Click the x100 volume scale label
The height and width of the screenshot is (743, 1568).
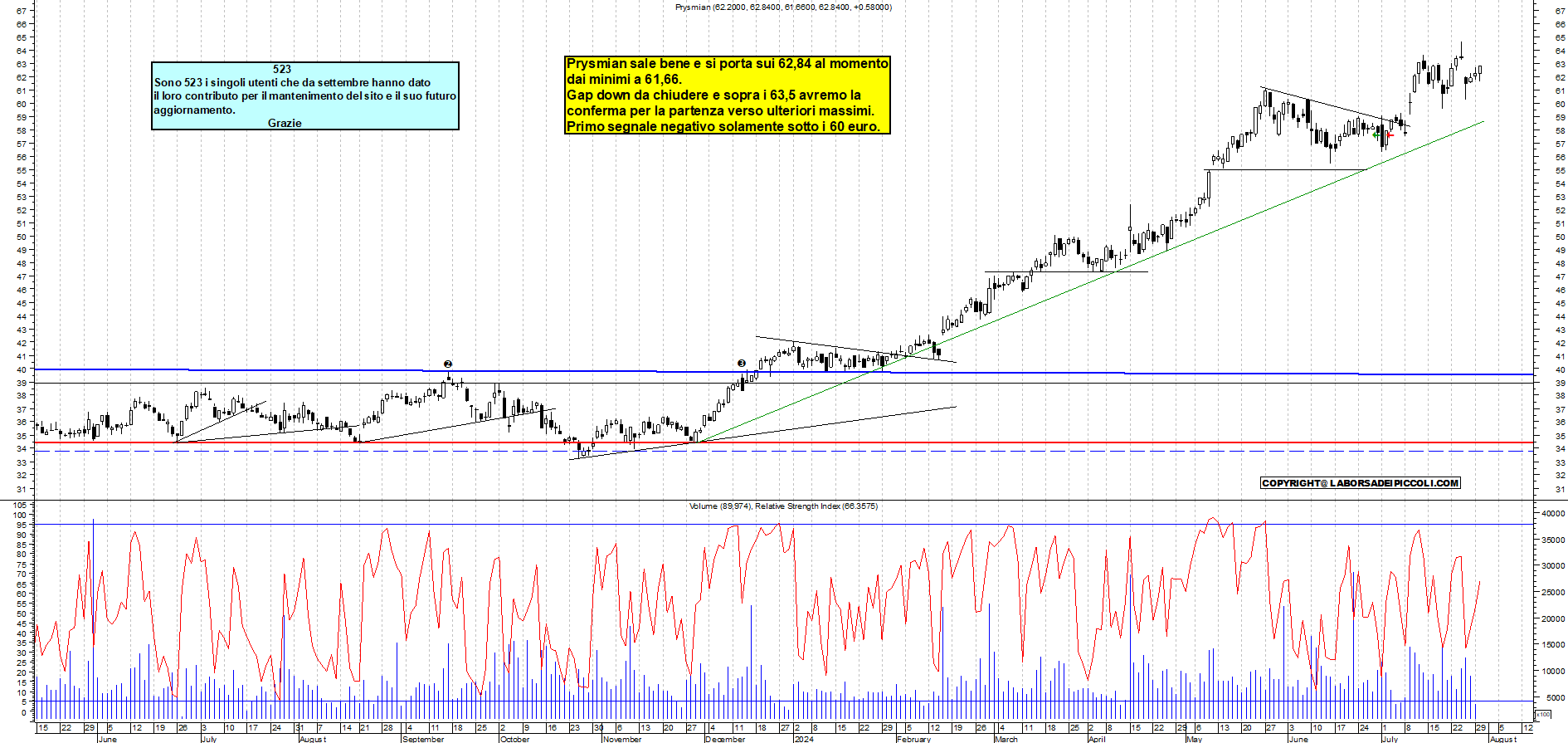click(1543, 714)
